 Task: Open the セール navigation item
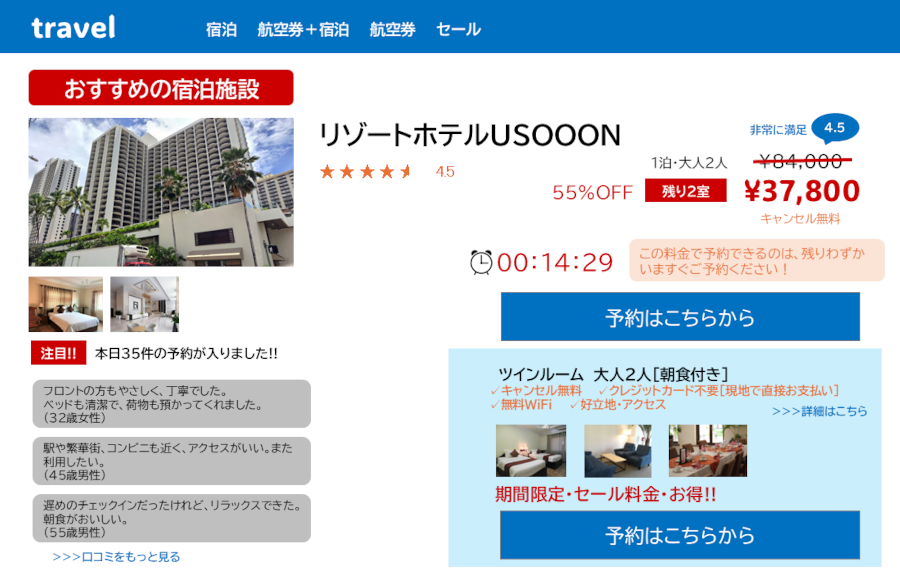pyautogui.click(x=458, y=30)
